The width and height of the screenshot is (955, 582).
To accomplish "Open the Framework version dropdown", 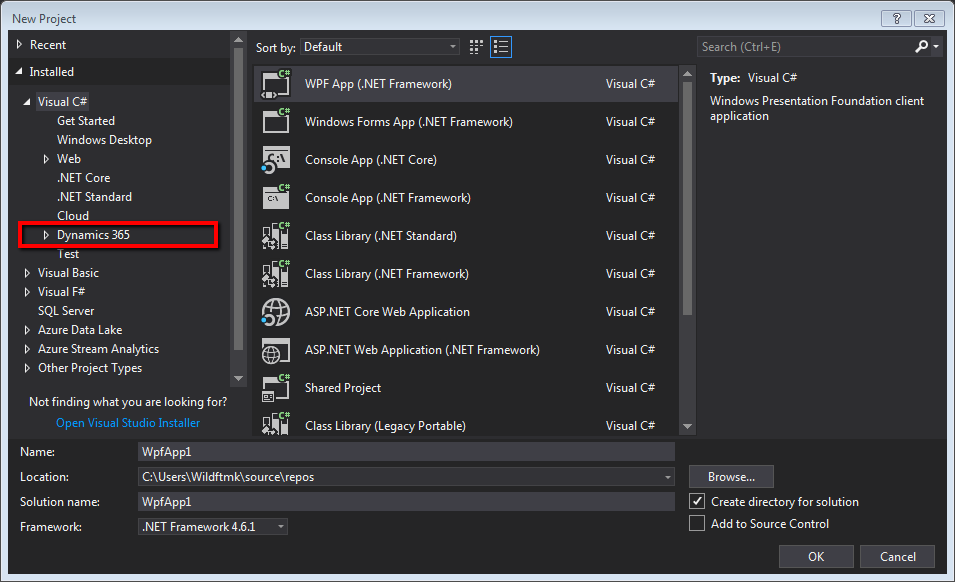I will pyautogui.click(x=213, y=527).
